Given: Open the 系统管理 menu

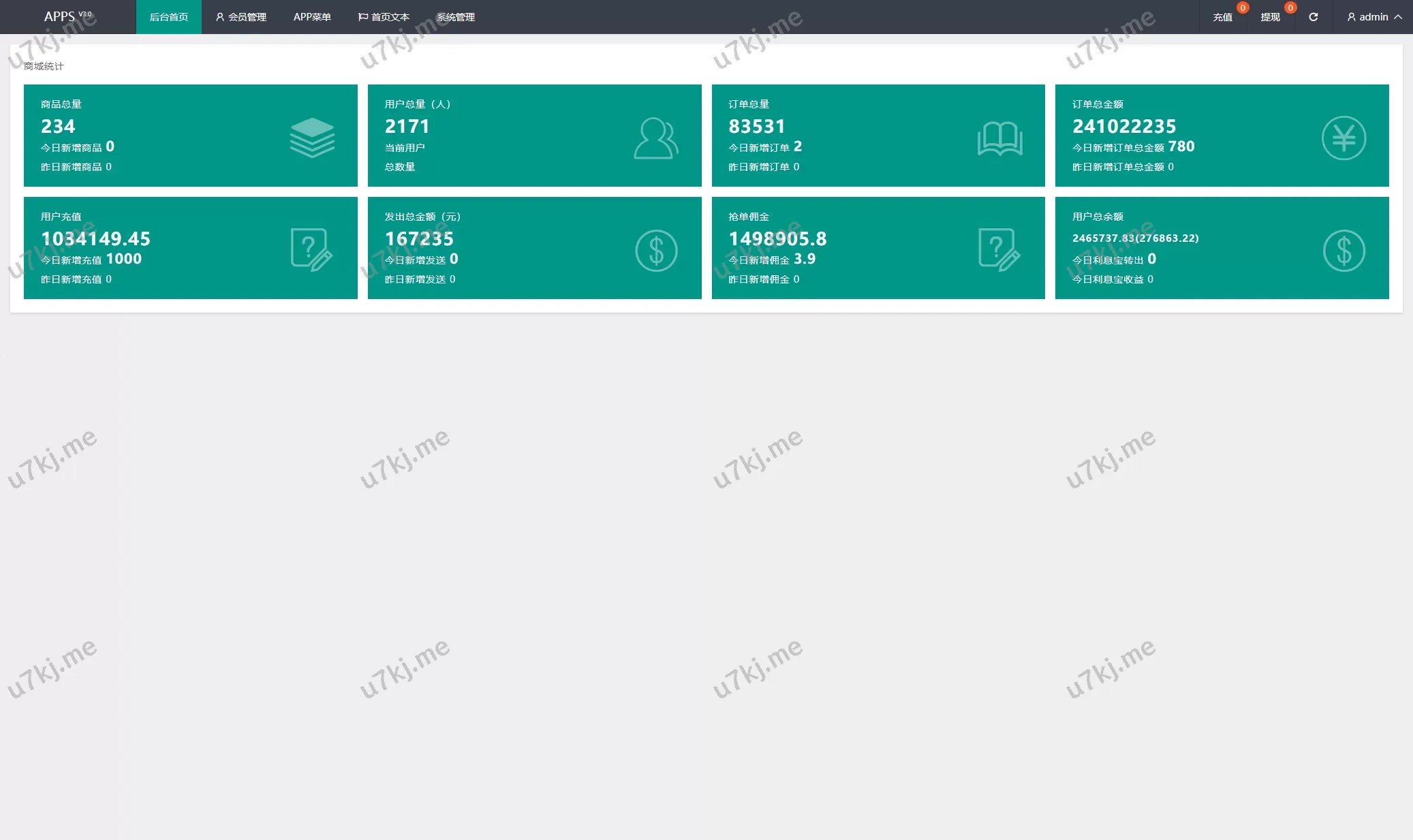Looking at the screenshot, I should 456,17.
